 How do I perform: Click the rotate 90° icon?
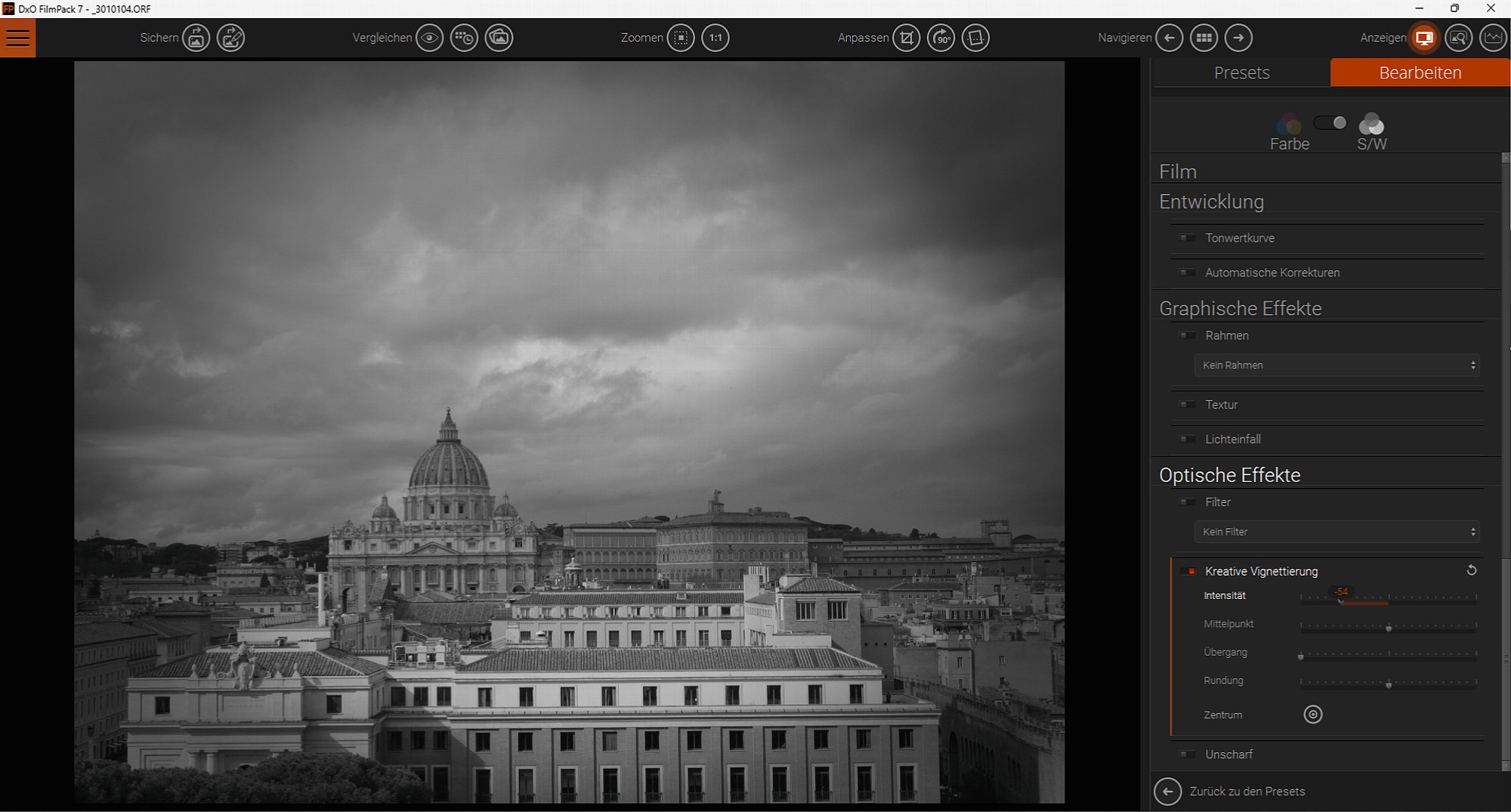click(x=941, y=38)
